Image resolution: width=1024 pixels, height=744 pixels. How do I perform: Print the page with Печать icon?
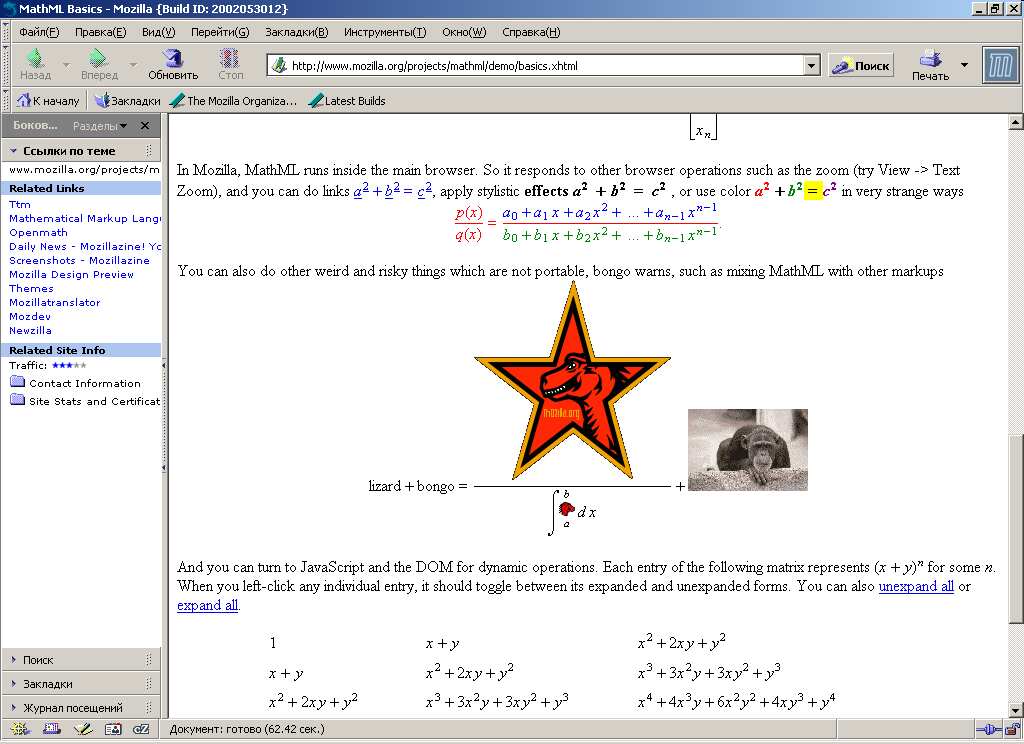930,65
